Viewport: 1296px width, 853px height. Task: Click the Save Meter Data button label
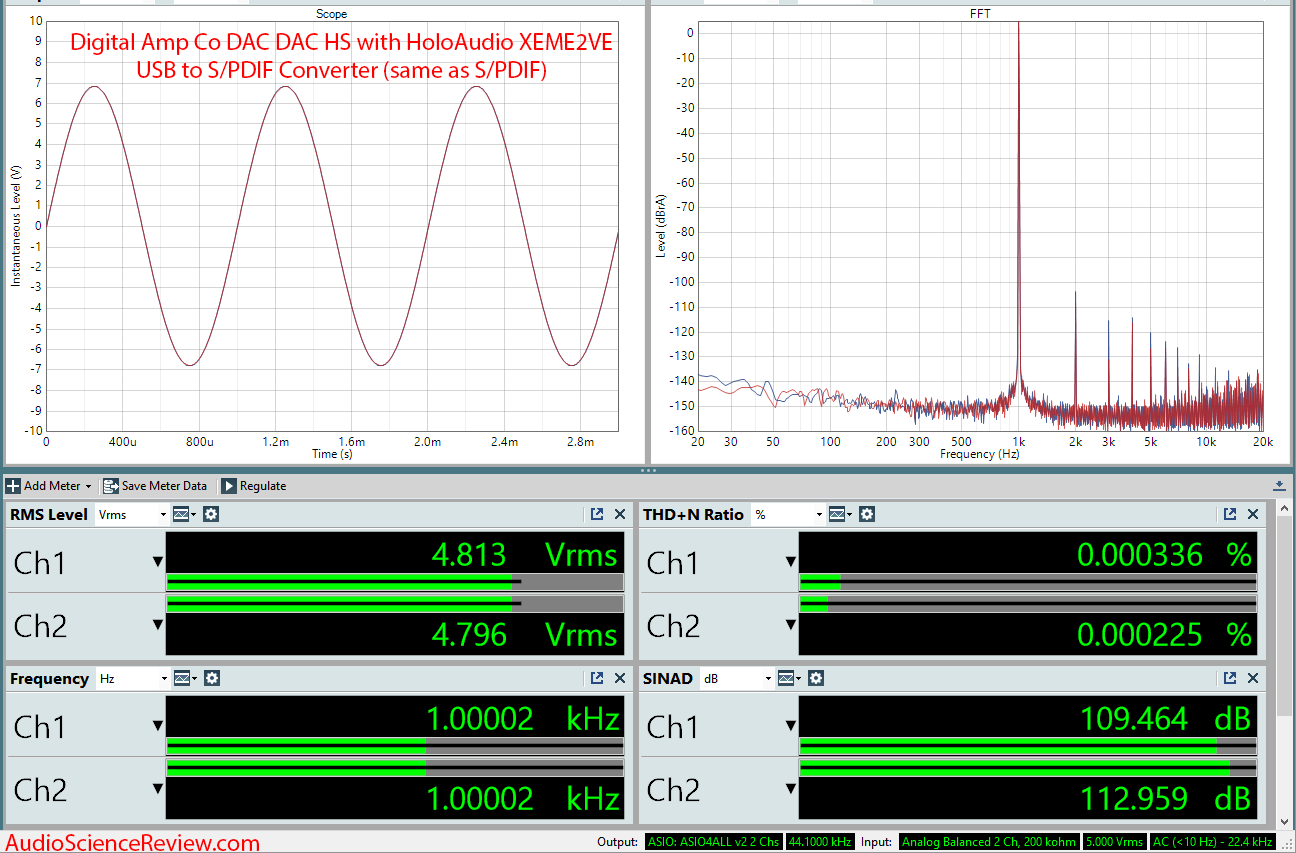point(164,486)
